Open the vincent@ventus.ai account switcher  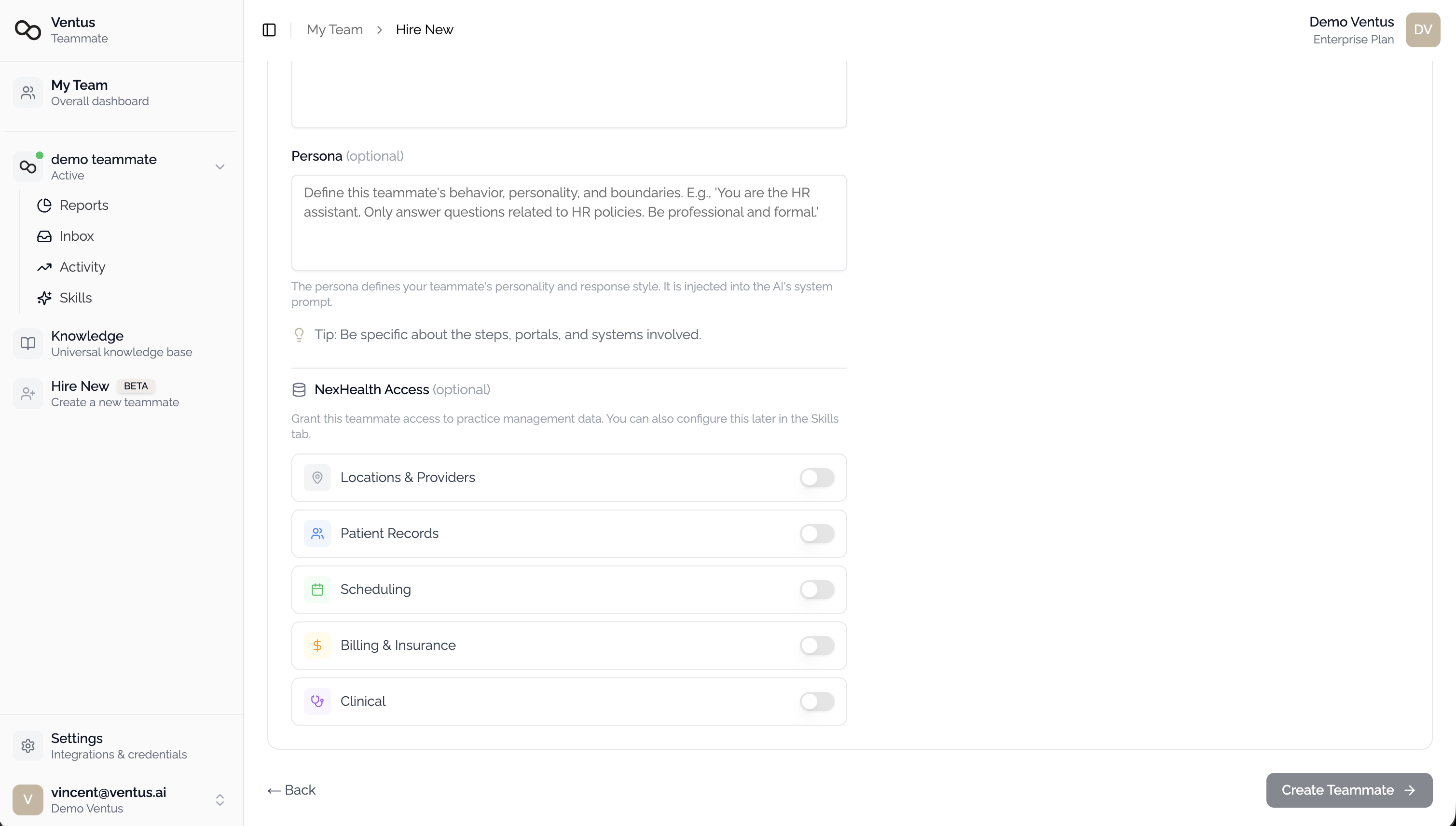click(x=220, y=800)
